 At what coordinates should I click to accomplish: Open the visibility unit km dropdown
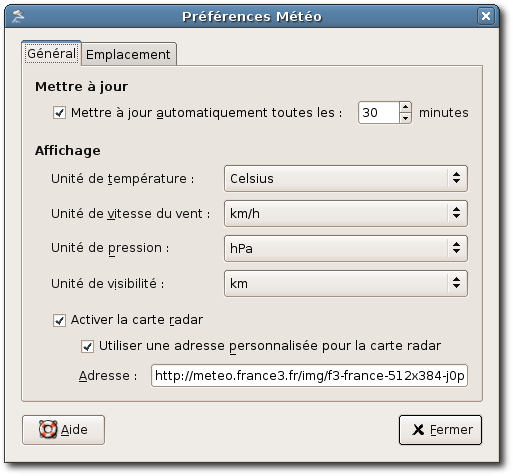click(x=346, y=284)
